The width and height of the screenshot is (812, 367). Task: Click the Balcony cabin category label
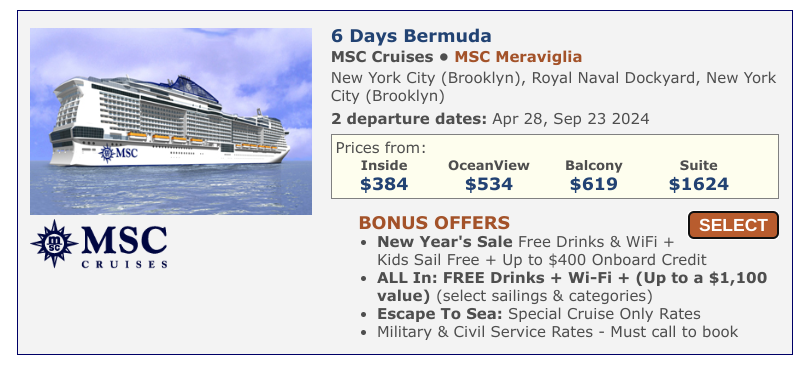[593, 166]
